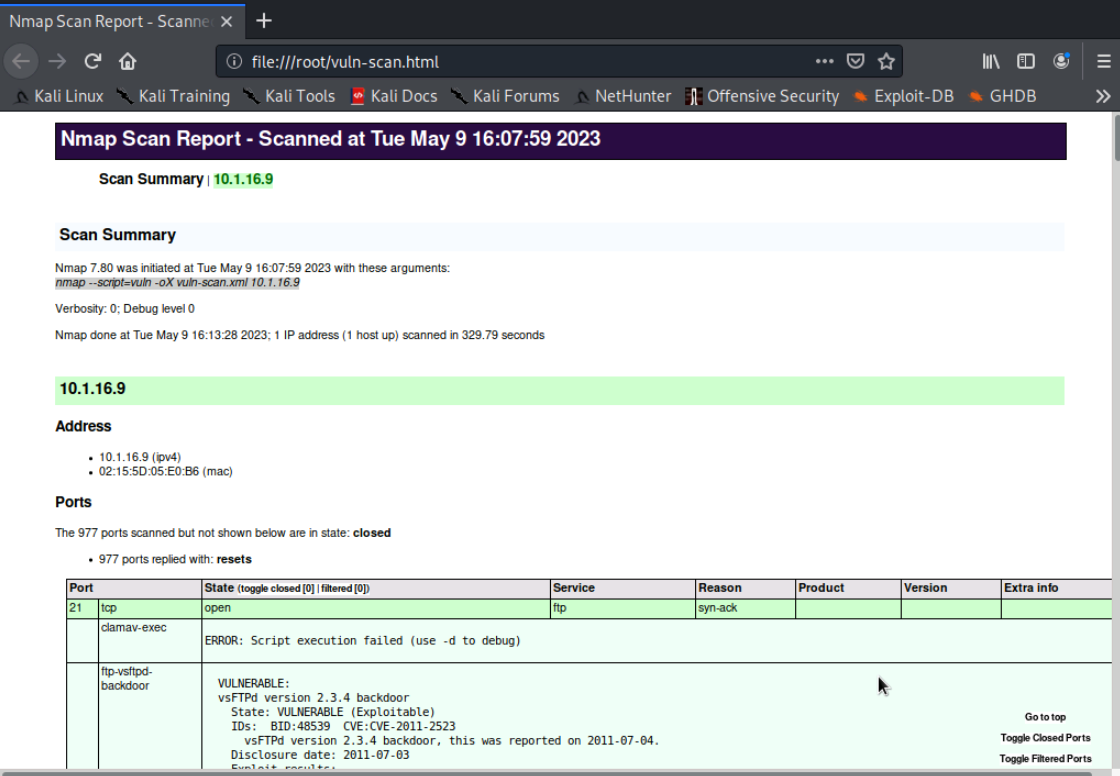Screen dimensions: 1120x776
Task: Open the Offensive Security bookmark
Action: point(762,96)
